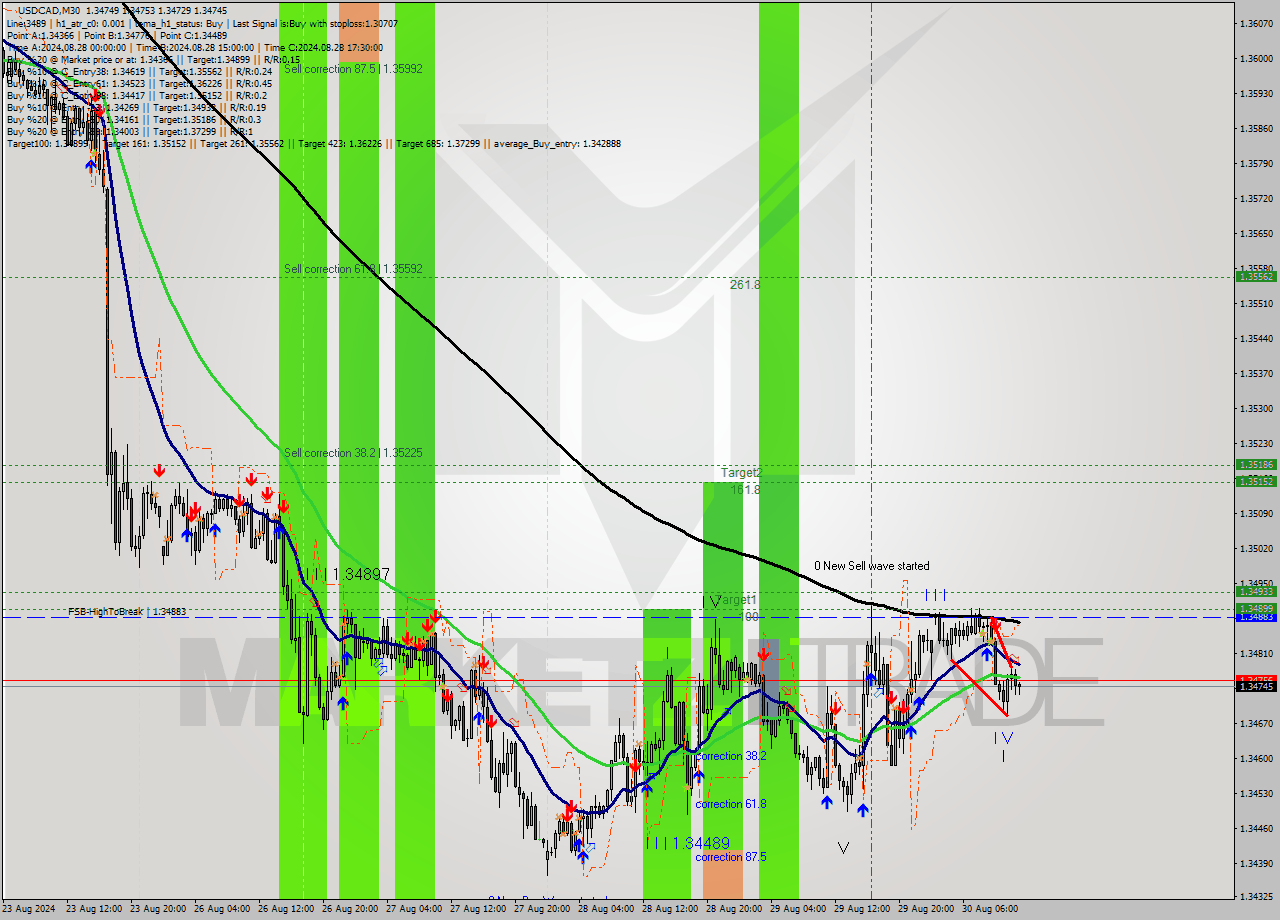Click '0 New Sell wave started' annotation
The image size is (1280, 920).
(871, 566)
